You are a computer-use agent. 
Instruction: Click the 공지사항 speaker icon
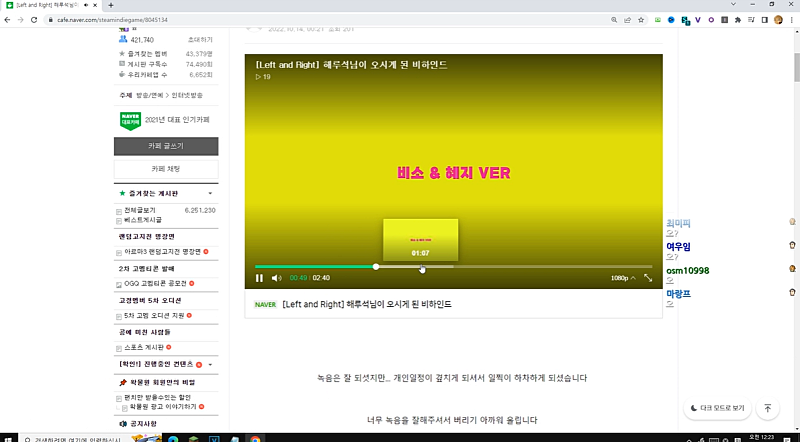(122, 424)
